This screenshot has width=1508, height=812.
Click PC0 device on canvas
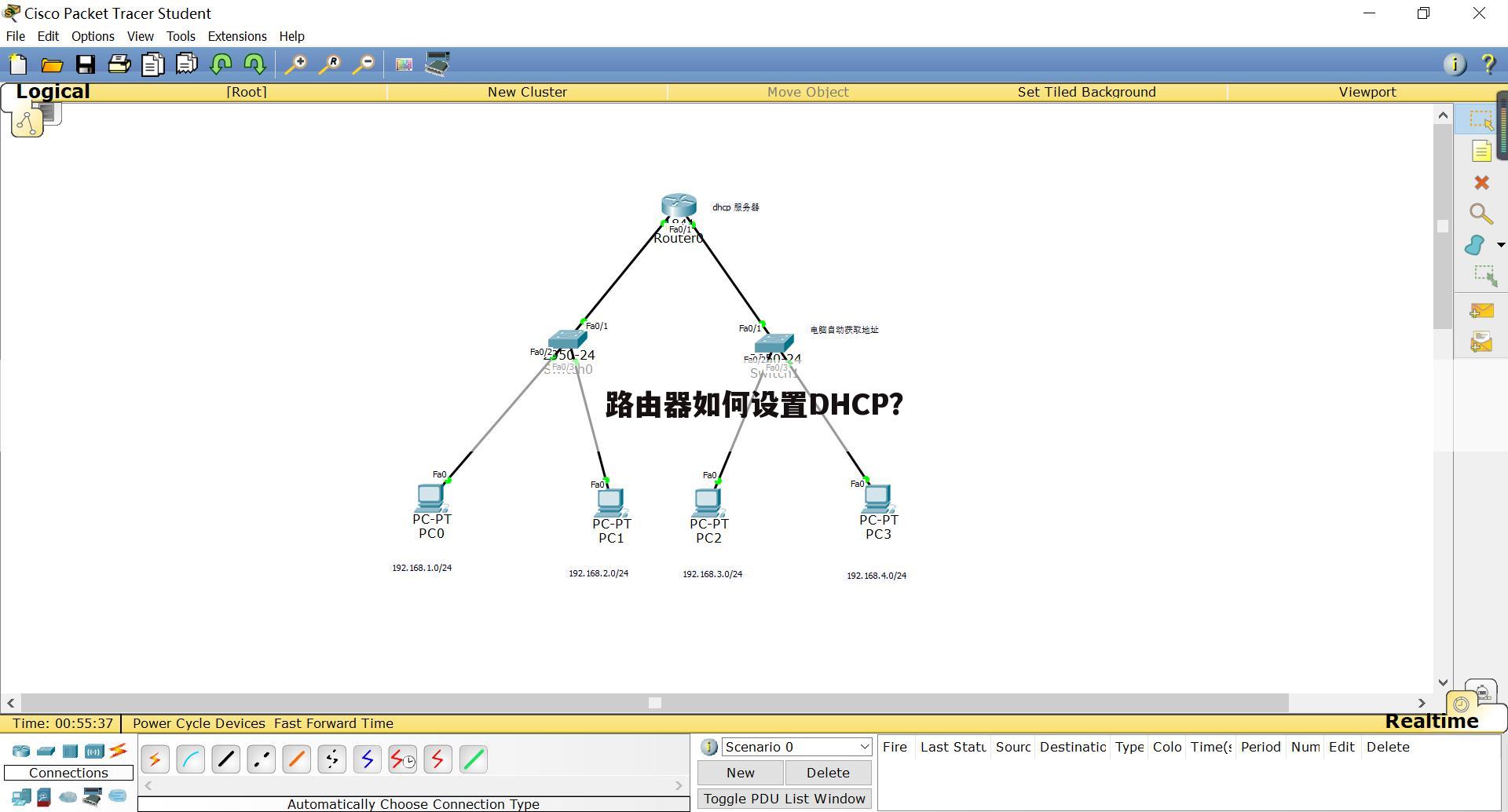coord(431,499)
